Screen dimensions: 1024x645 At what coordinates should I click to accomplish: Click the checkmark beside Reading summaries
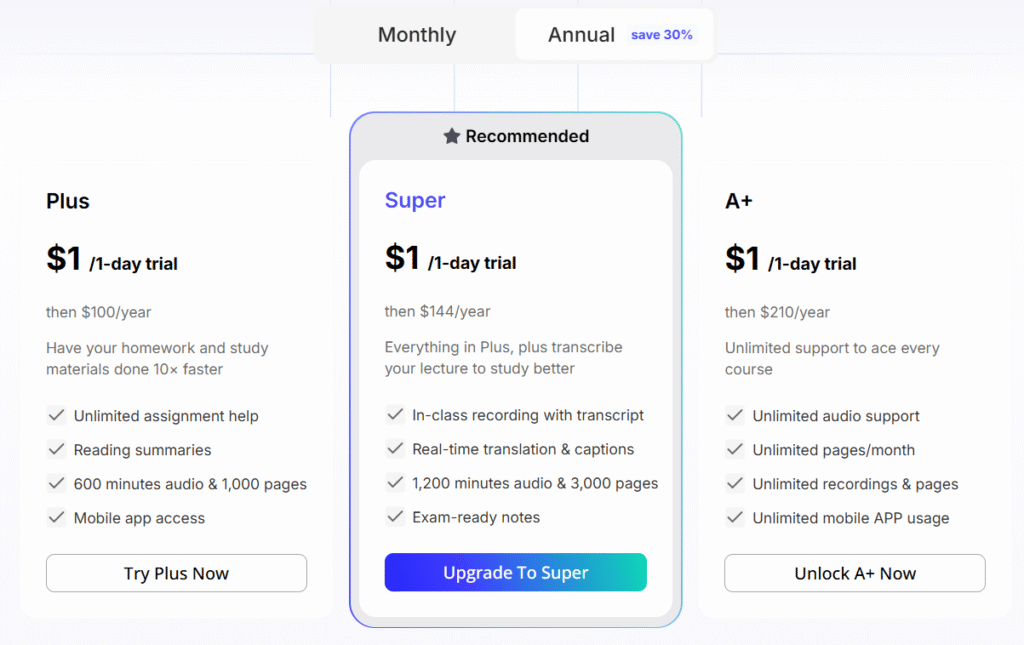click(56, 450)
